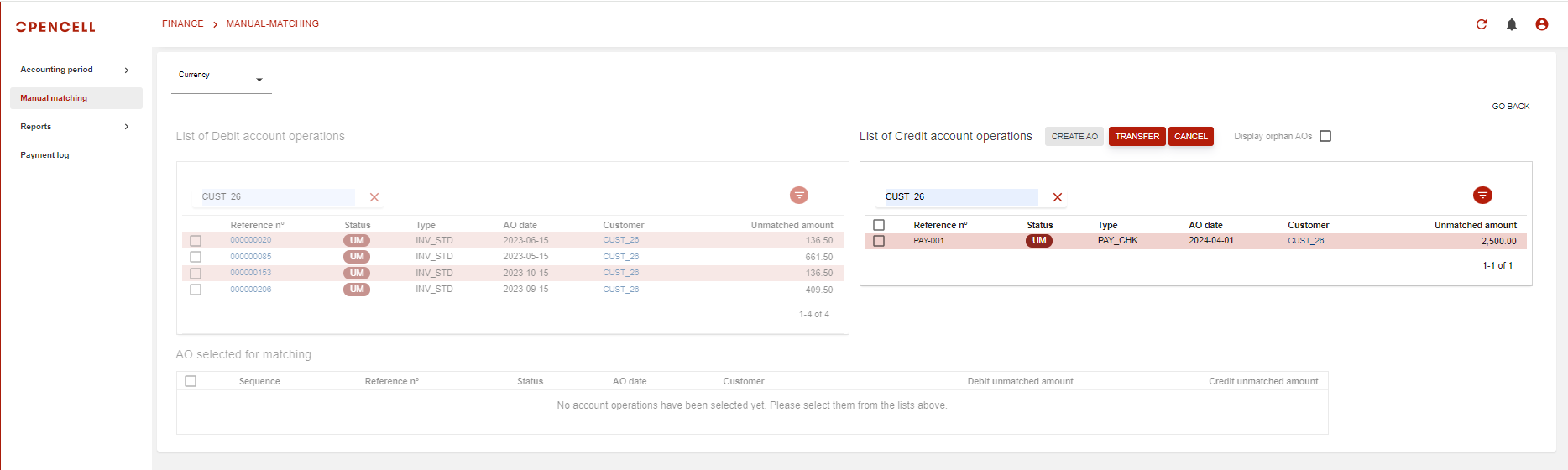This screenshot has height=470, width=1568.
Task: Open the user account profile icon
Action: coord(1542,24)
